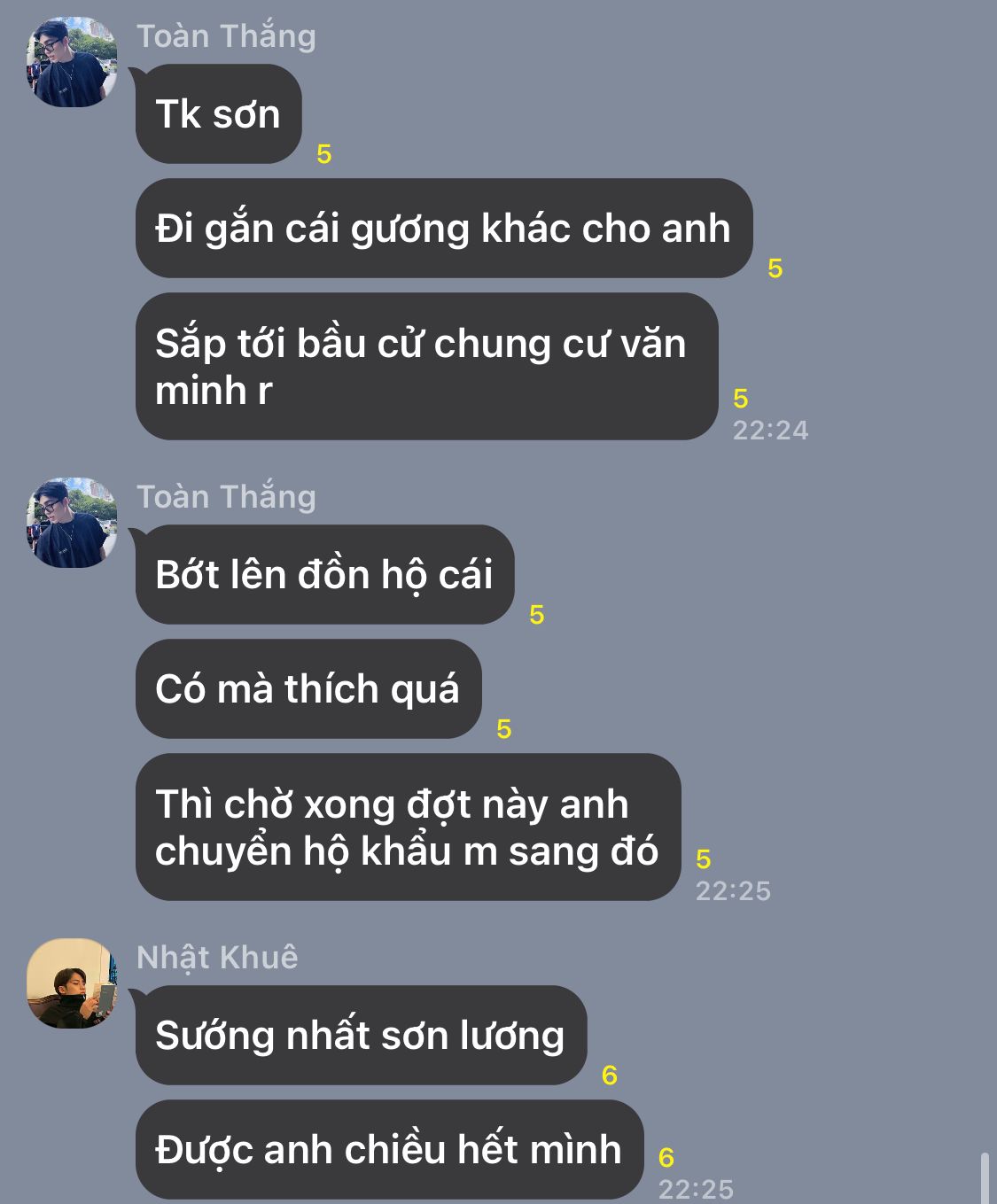Tap the 22:24 timestamp
This screenshot has height=1204, width=997.
pos(771,431)
